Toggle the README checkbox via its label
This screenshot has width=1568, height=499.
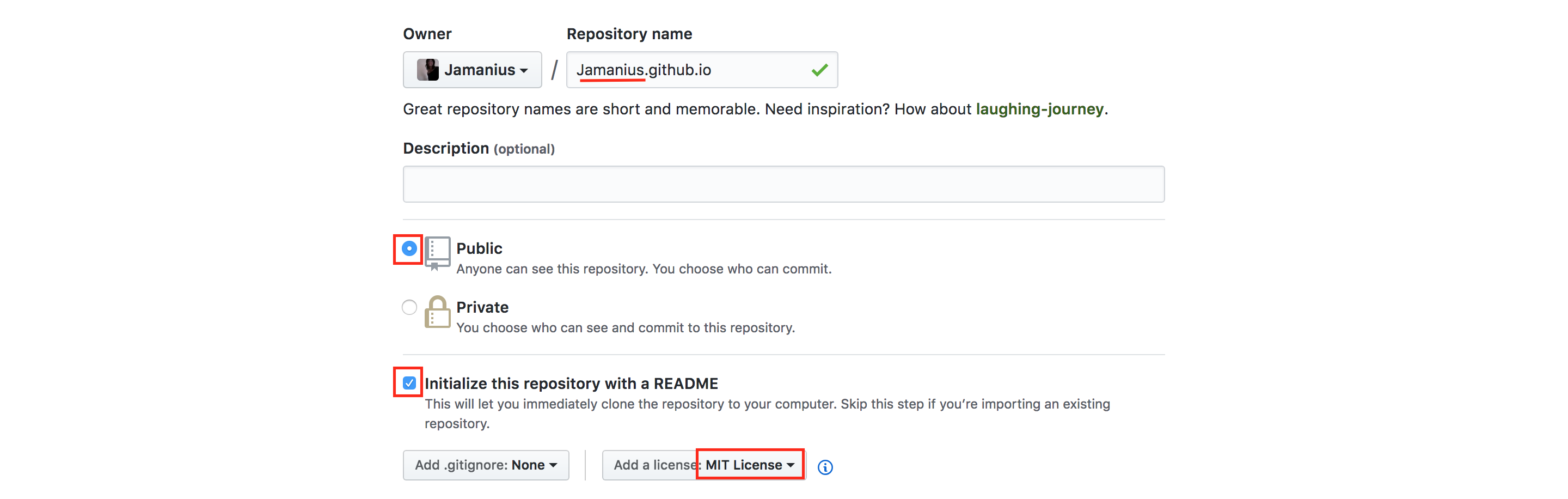point(571,383)
